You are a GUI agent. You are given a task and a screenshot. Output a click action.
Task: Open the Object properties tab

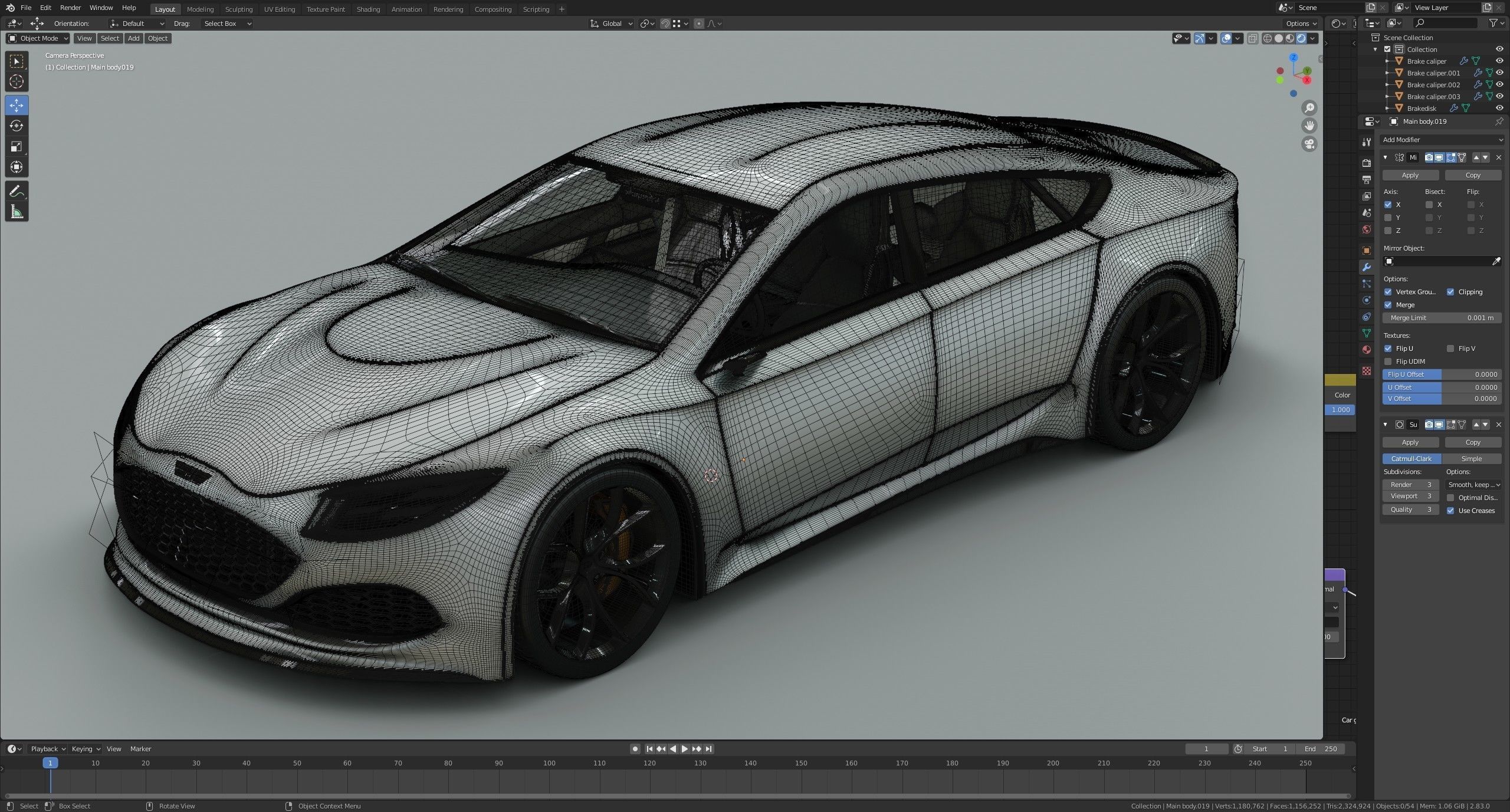1367,251
